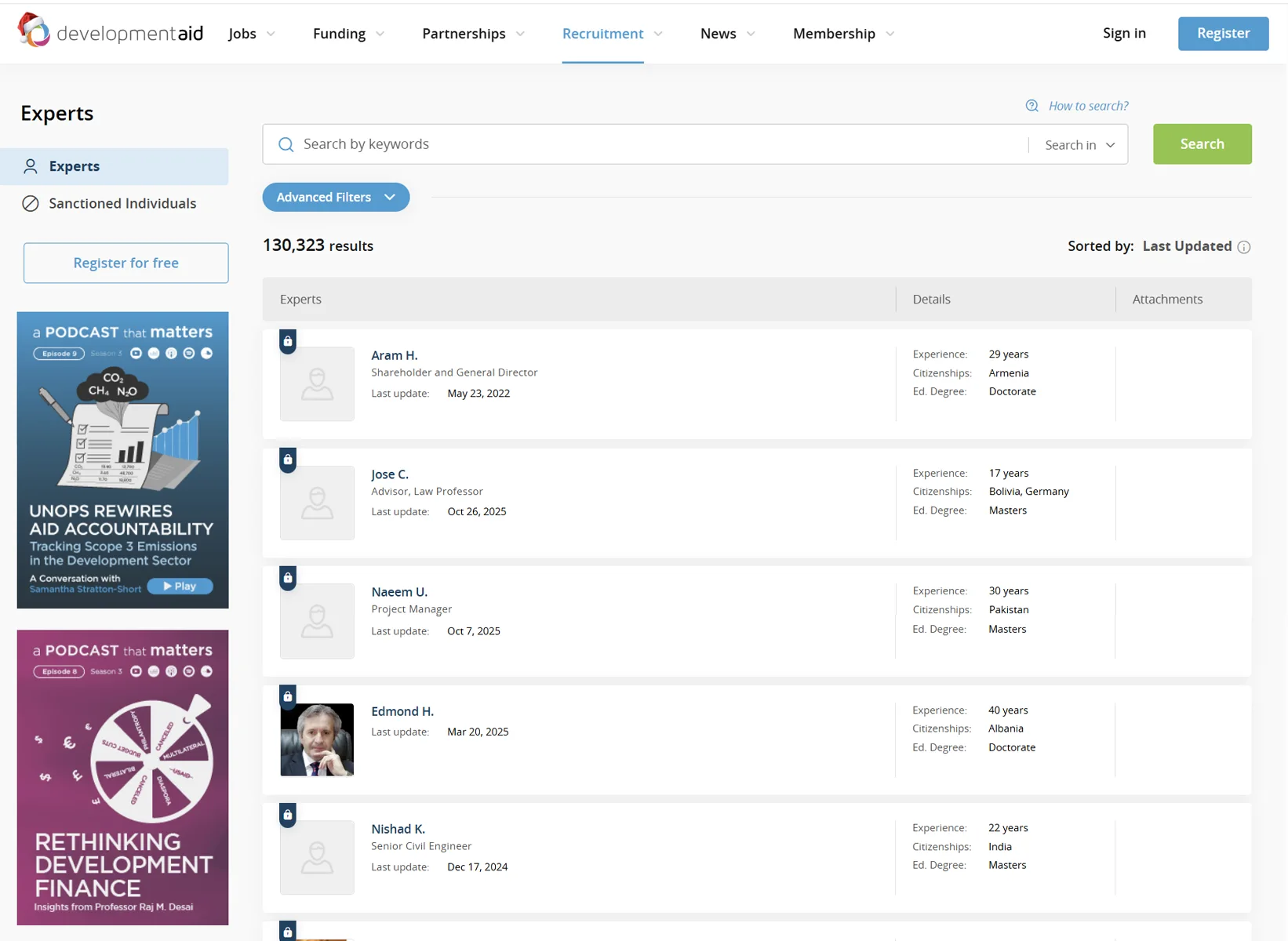Expand the Advanced Filters dropdown
The width and height of the screenshot is (1288, 941).
click(x=336, y=198)
